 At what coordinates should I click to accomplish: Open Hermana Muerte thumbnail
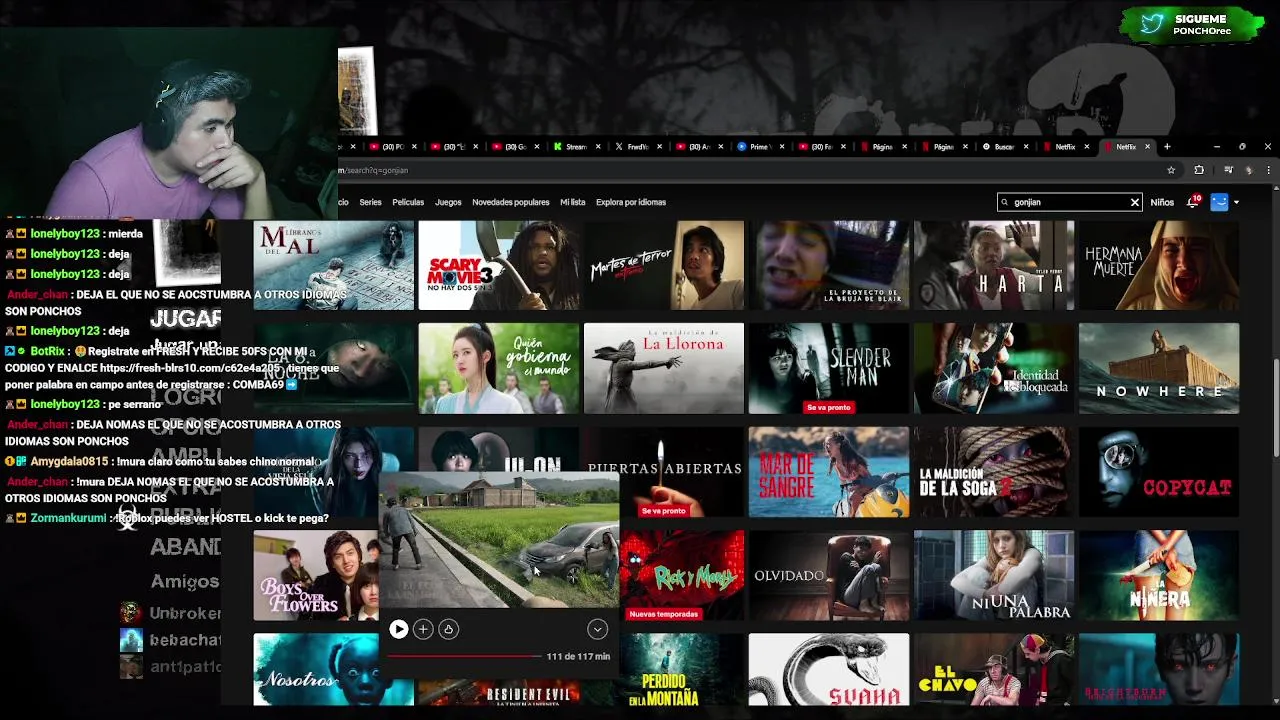pos(1159,265)
